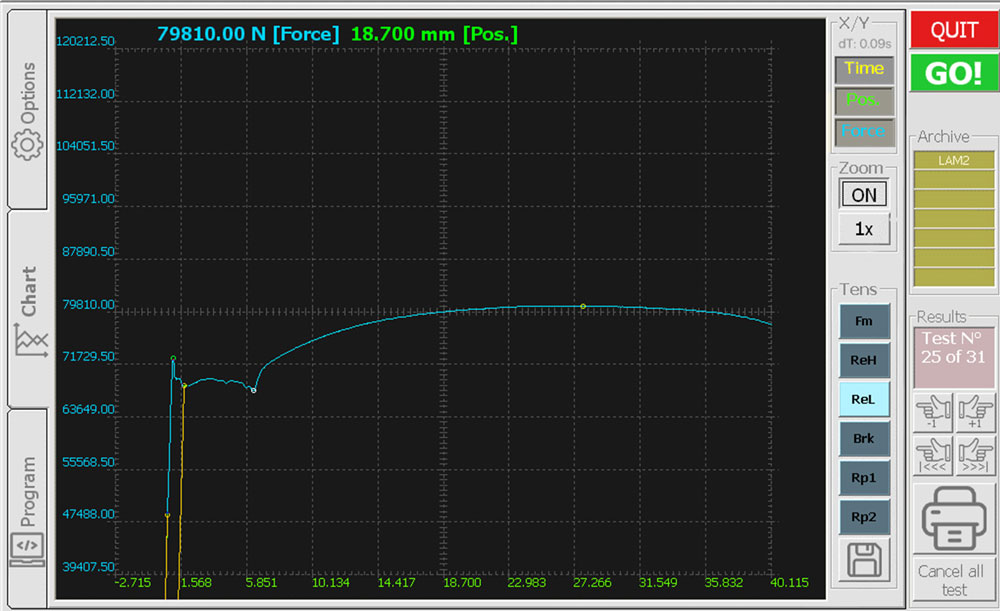Select the Time axis option
The image size is (1000, 611).
(x=862, y=69)
